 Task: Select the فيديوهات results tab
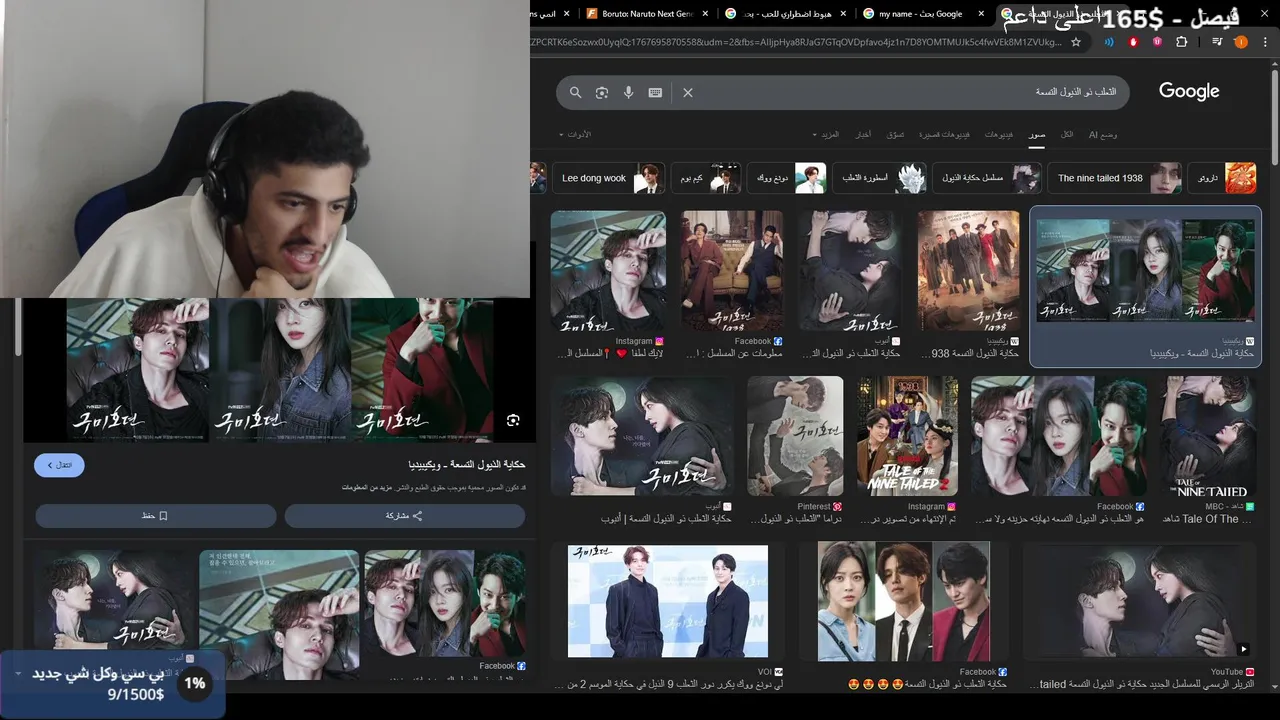[998, 134]
